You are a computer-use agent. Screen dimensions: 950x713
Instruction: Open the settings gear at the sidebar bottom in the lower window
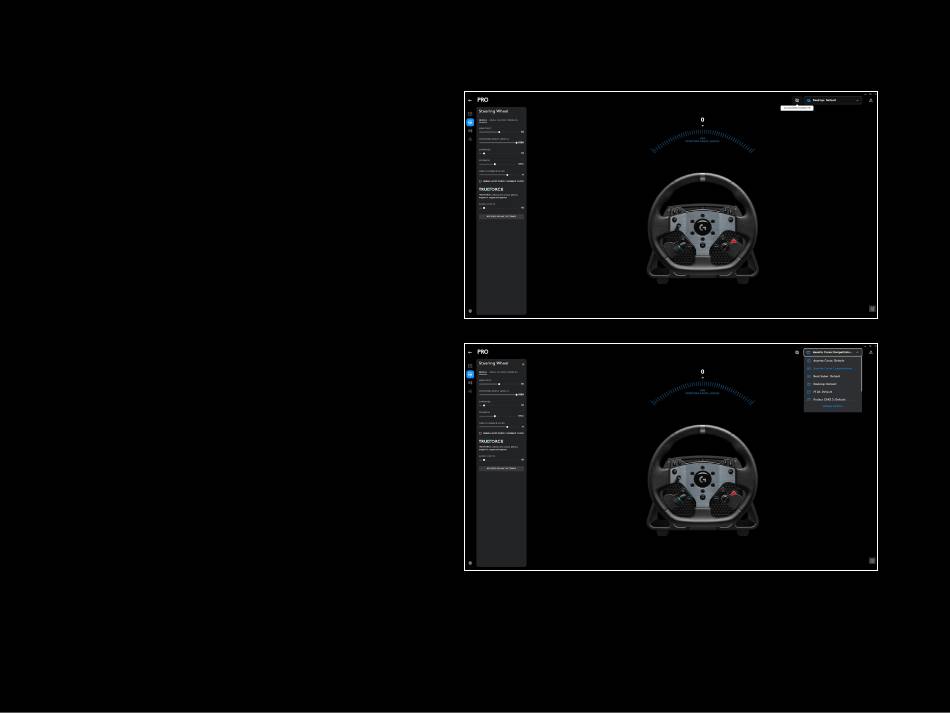470,563
